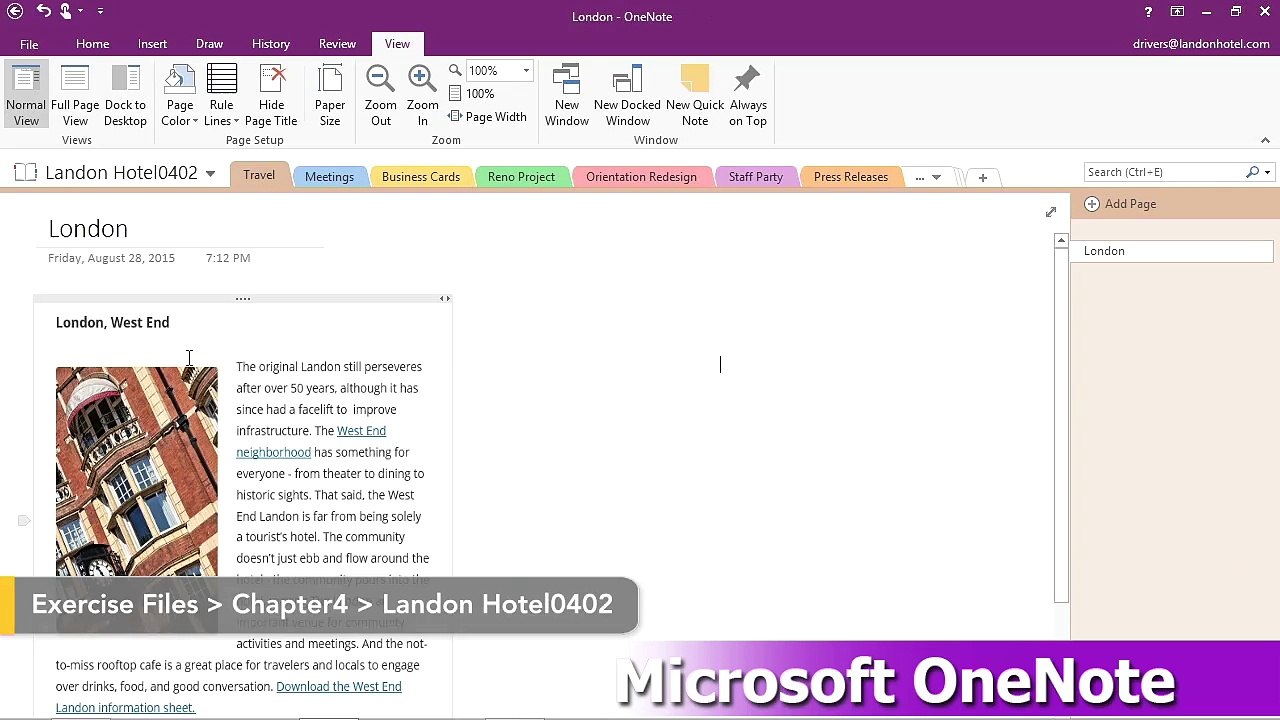This screenshot has width=1280, height=720.
Task: Hide the page title
Action: pyautogui.click(x=271, y=97)
